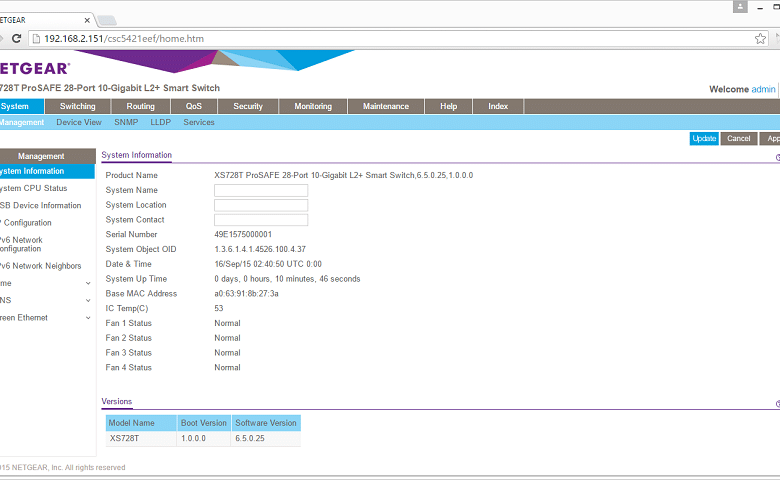Viewport: 780px width, 480px height.
Task: Open the QoS main tab
Action: tap(194, 106)
